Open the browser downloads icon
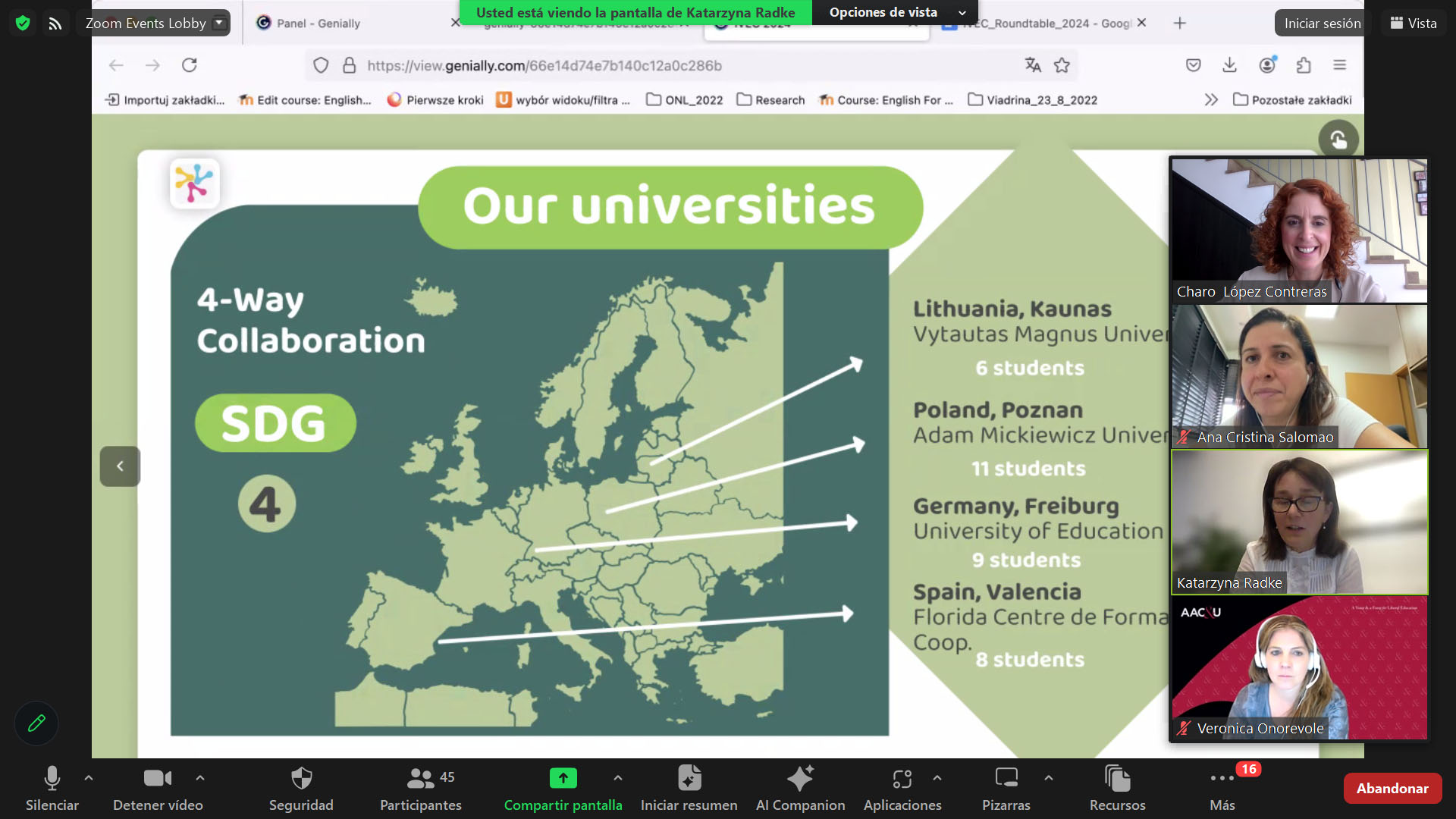 (x=1229, y=65)
